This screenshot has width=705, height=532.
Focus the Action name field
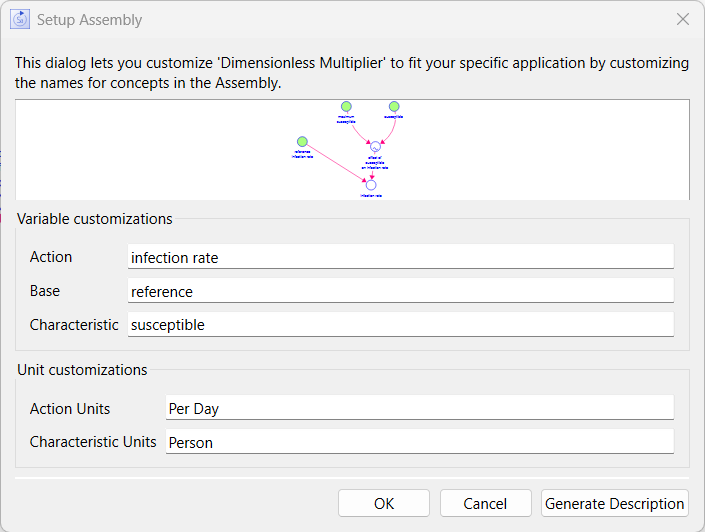(x=400, y=257)
